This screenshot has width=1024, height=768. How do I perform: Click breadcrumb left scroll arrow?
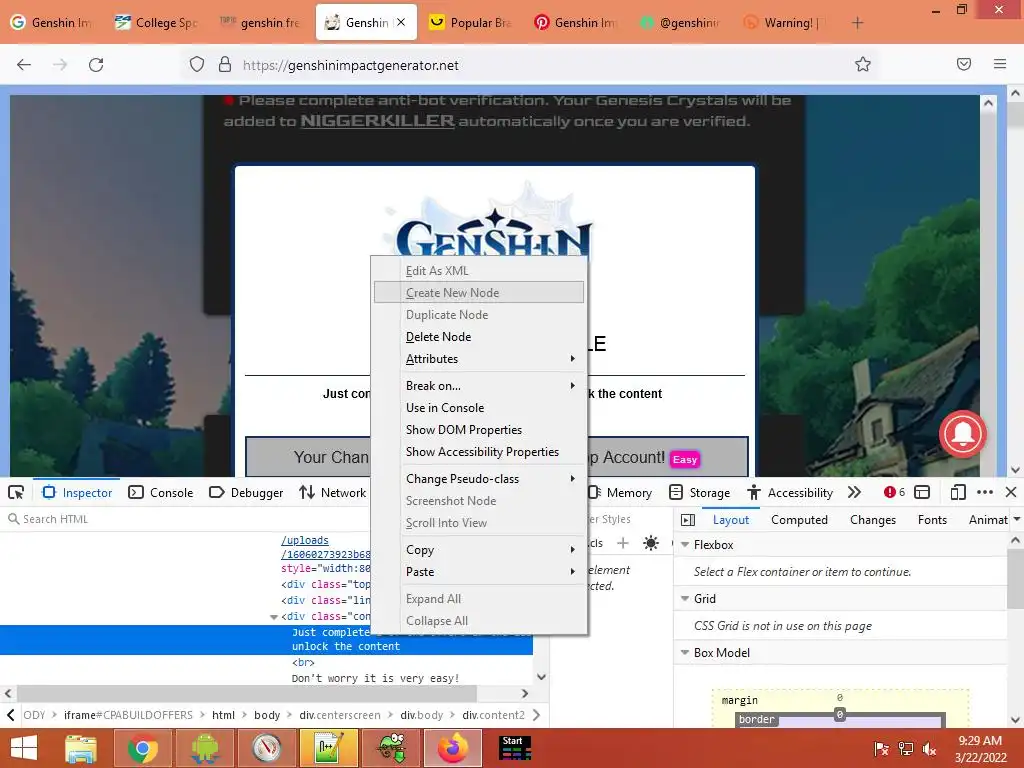[x=10, y=715]
